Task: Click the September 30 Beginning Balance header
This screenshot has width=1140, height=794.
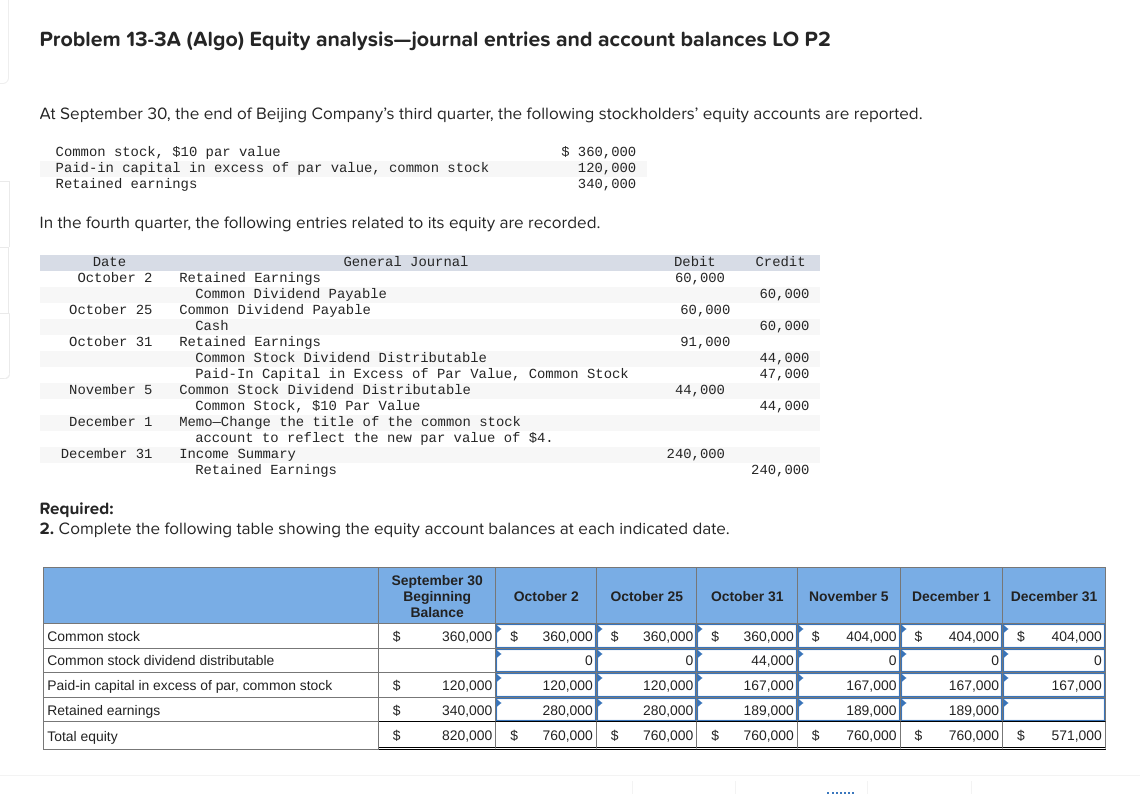Action: coord(436,596)
